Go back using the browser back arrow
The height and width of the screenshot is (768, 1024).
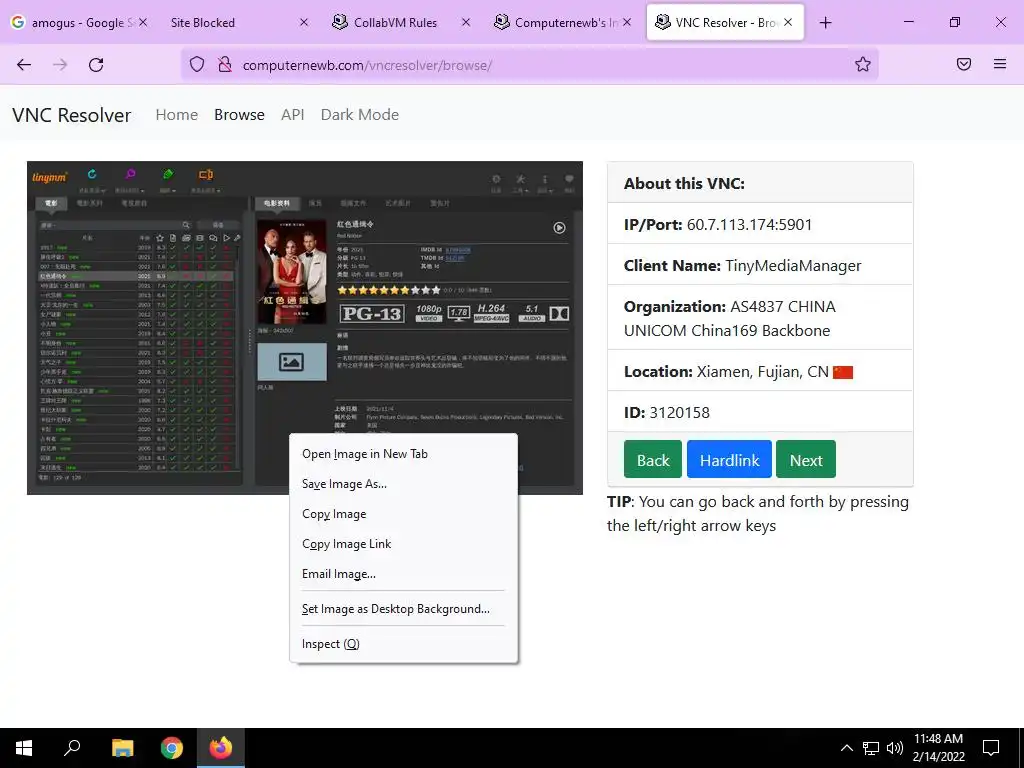pos(24,65)
